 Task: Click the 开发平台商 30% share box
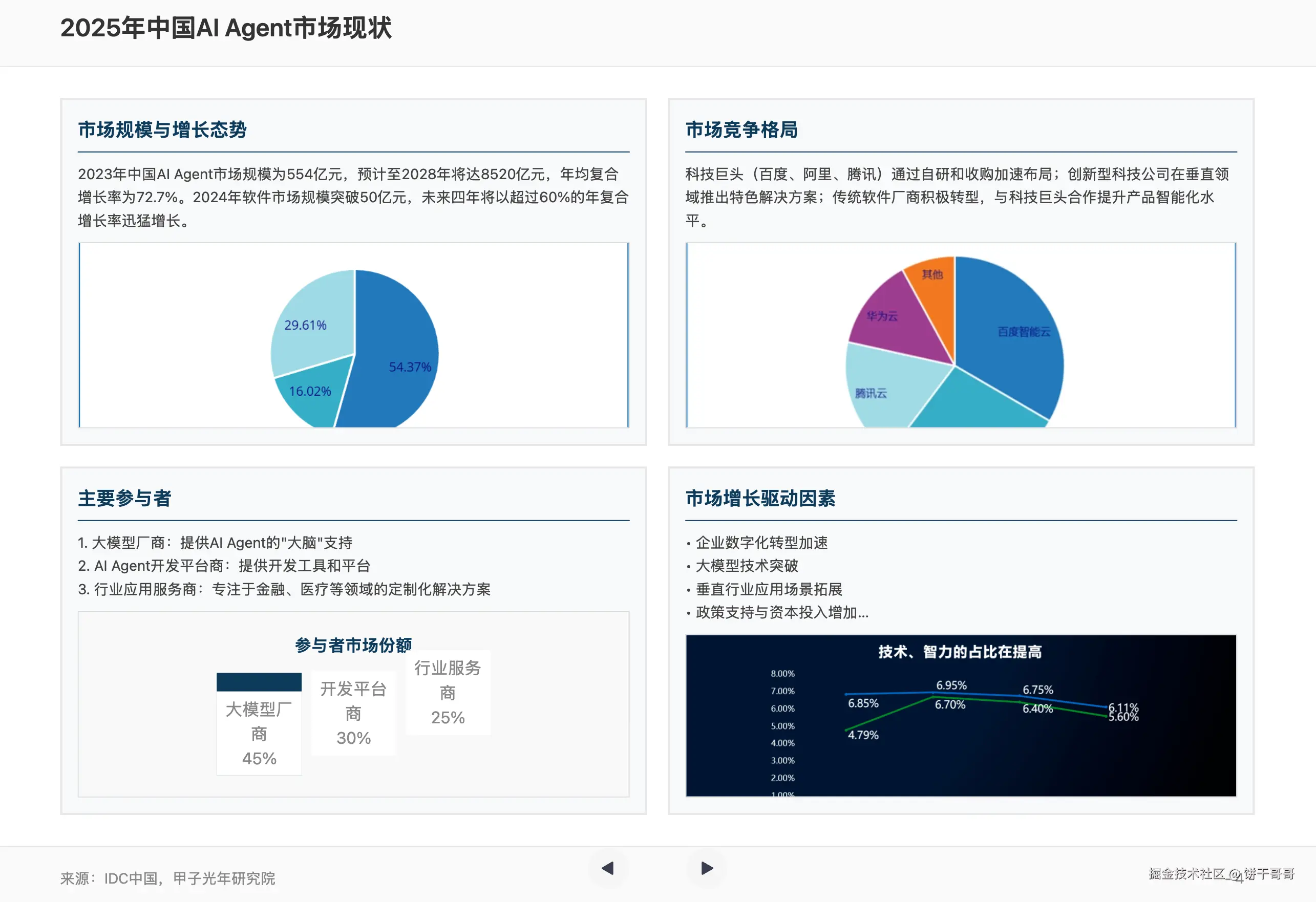[353, 713]
